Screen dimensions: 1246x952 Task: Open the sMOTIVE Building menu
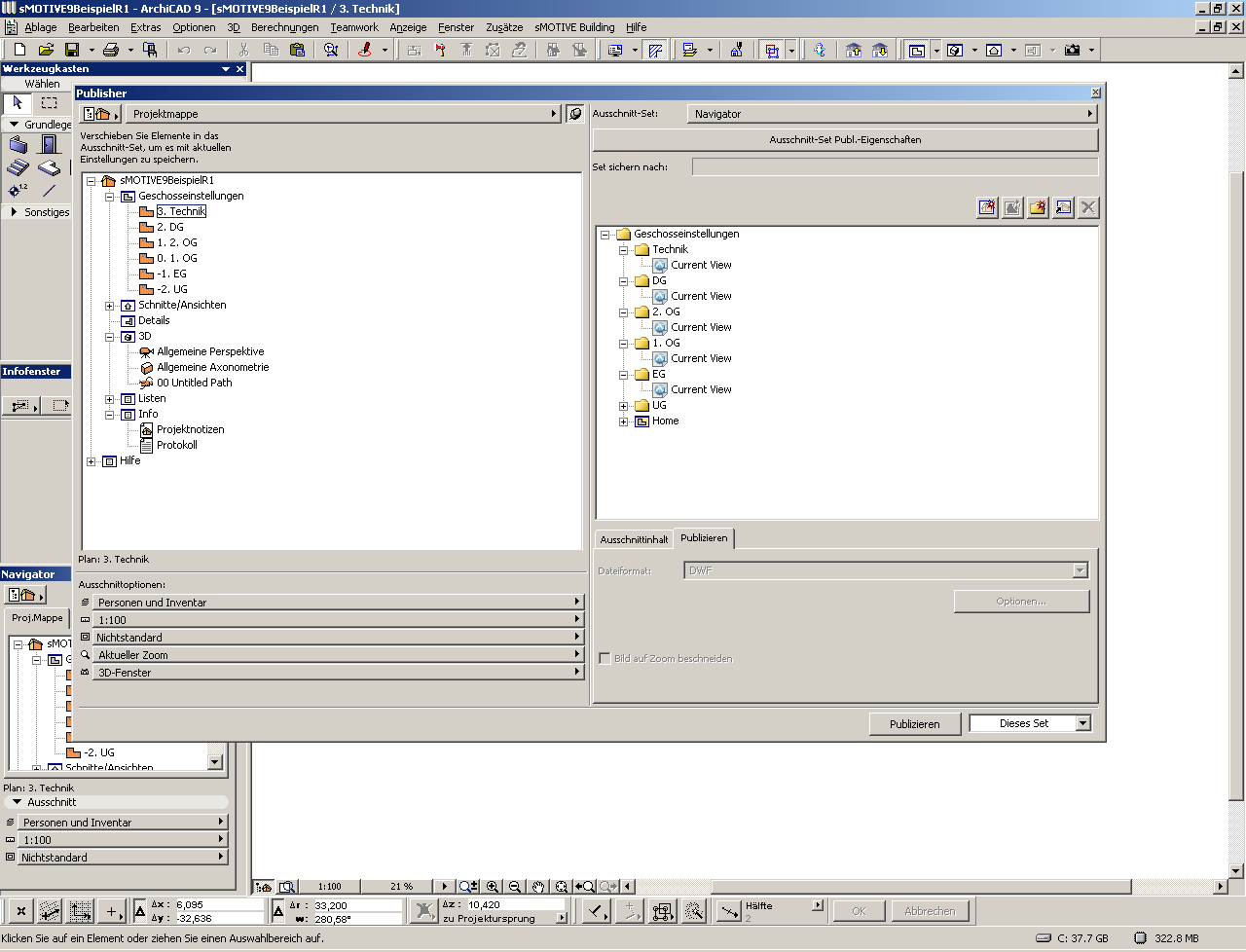(574, 27)
